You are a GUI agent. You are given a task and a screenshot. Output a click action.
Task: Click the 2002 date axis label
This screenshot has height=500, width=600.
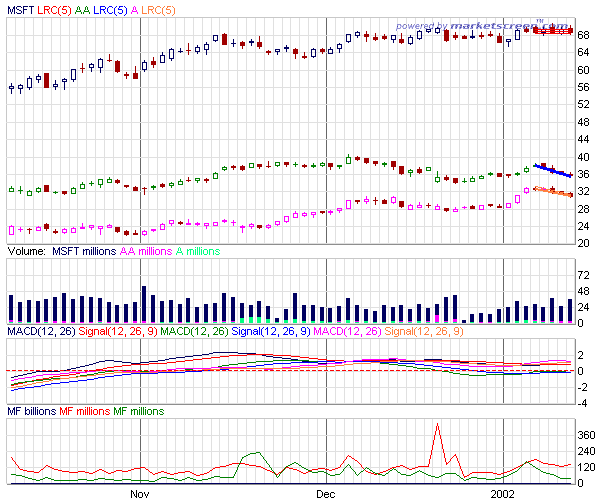click(503, 494)
